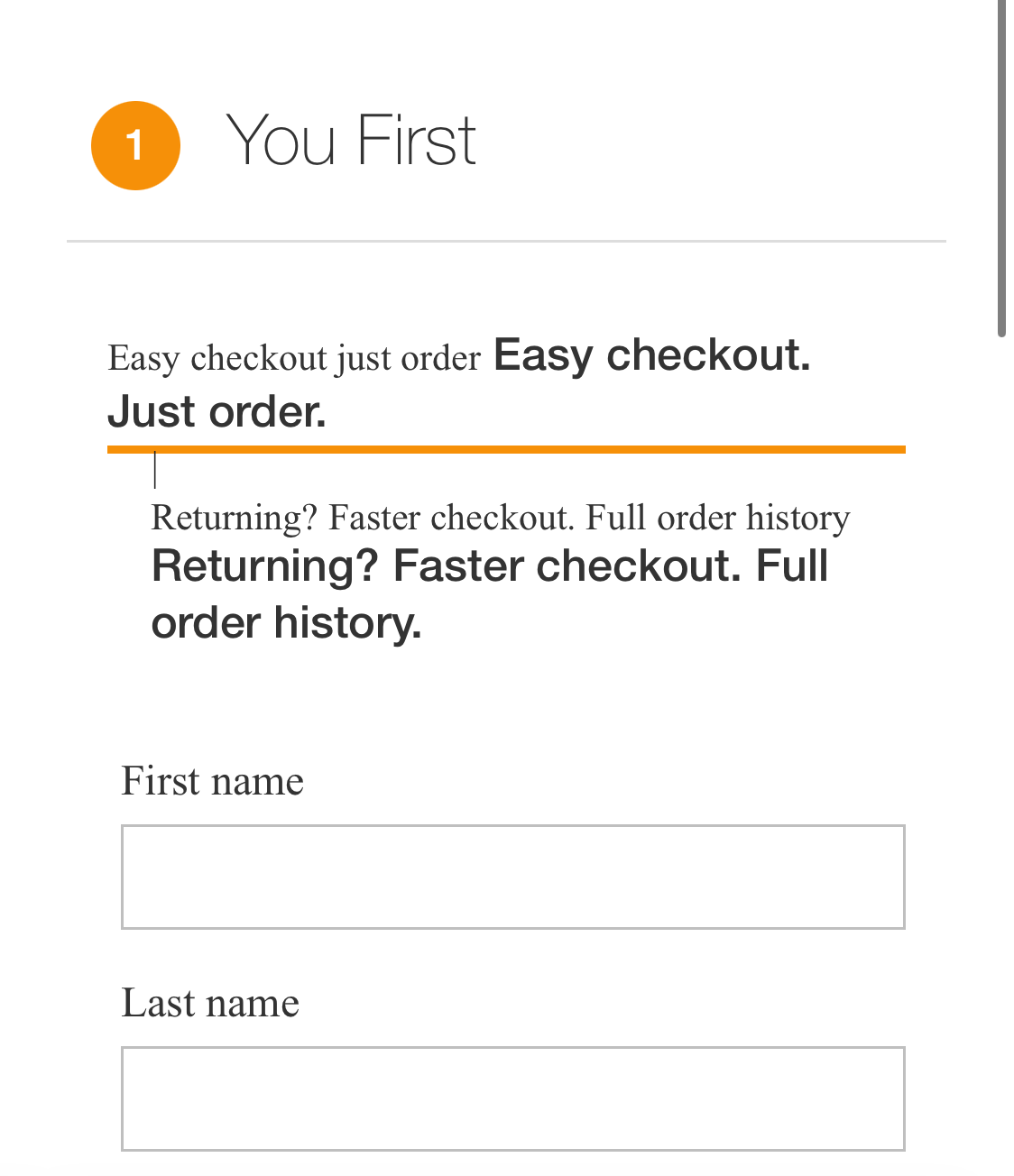Click the bold "order history." text

tap(286, 623)
